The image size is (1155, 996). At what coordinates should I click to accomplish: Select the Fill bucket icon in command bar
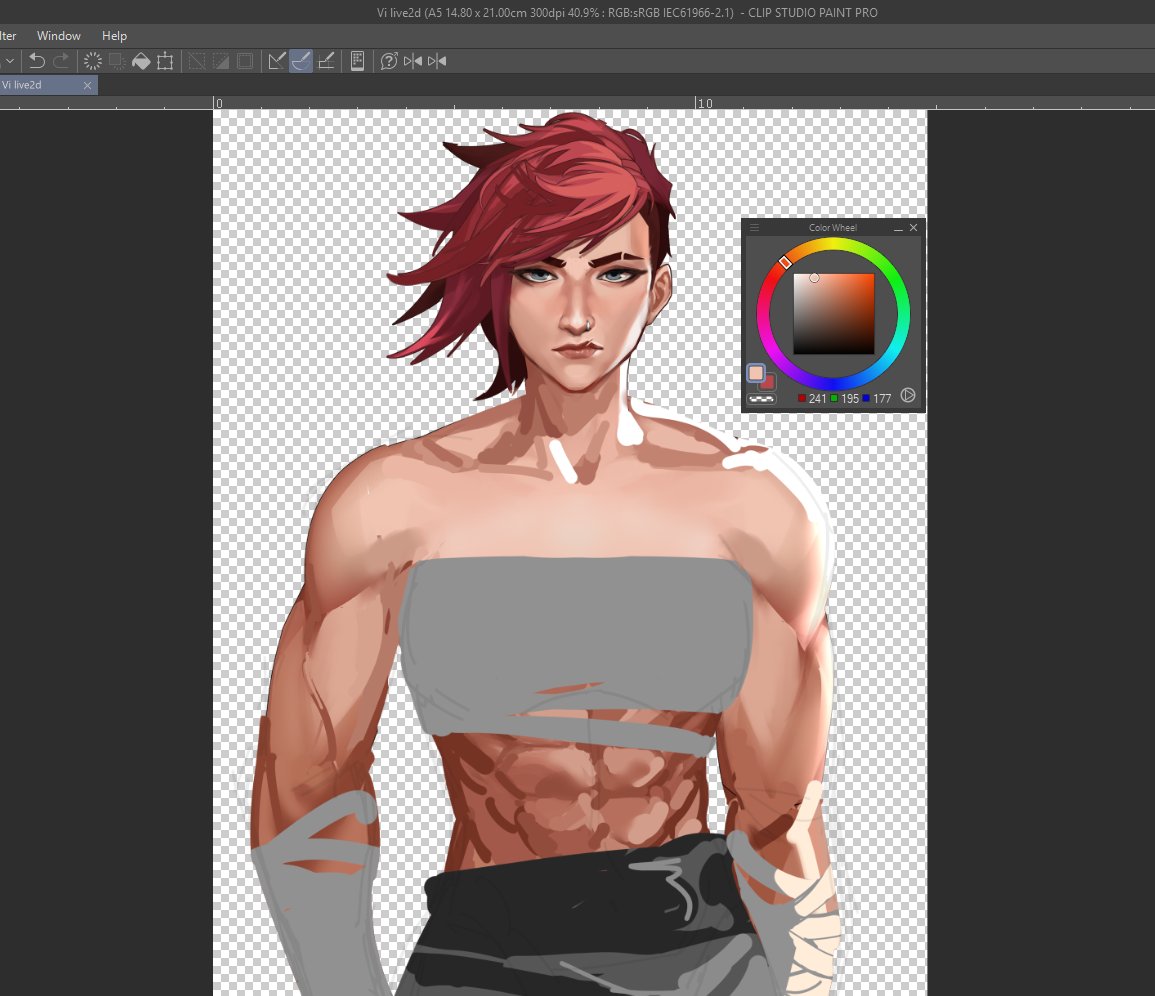click(141, 61)
